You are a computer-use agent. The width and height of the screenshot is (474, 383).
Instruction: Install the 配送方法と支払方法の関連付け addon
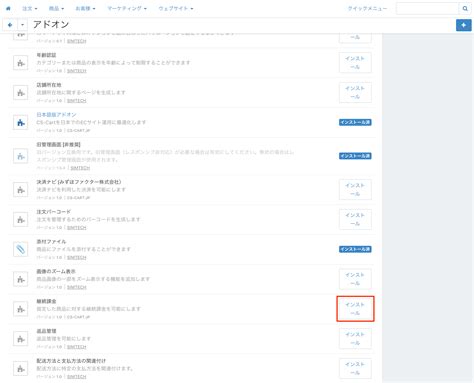[355, 369]
